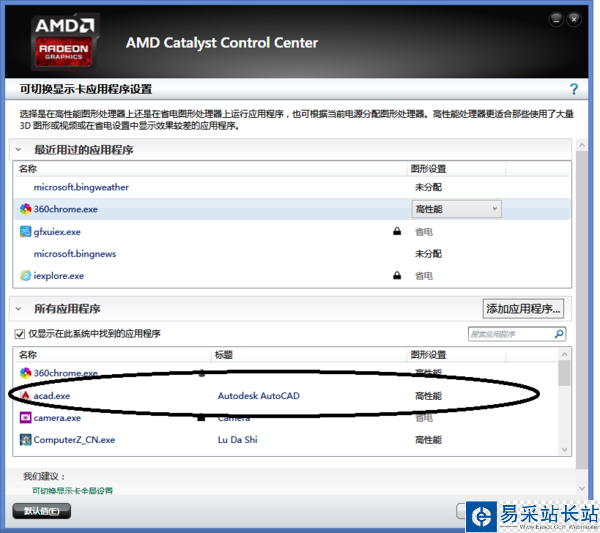Click the 省电 setting for iexplore.exe
This screenshot has width=600, height=533.
click(424, 276)
